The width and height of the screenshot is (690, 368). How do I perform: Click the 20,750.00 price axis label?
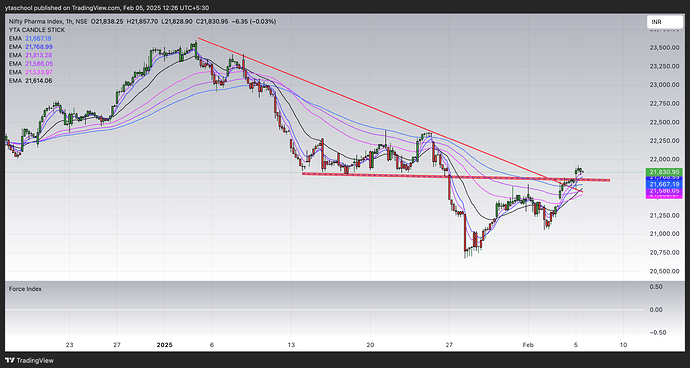[x=664, y=252]
